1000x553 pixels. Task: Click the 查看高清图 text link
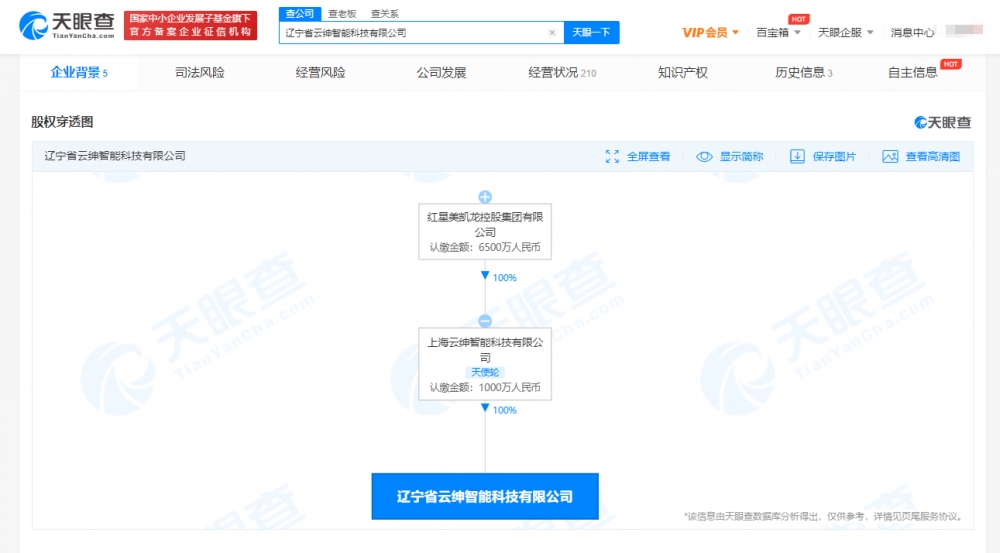click(933, 157)
